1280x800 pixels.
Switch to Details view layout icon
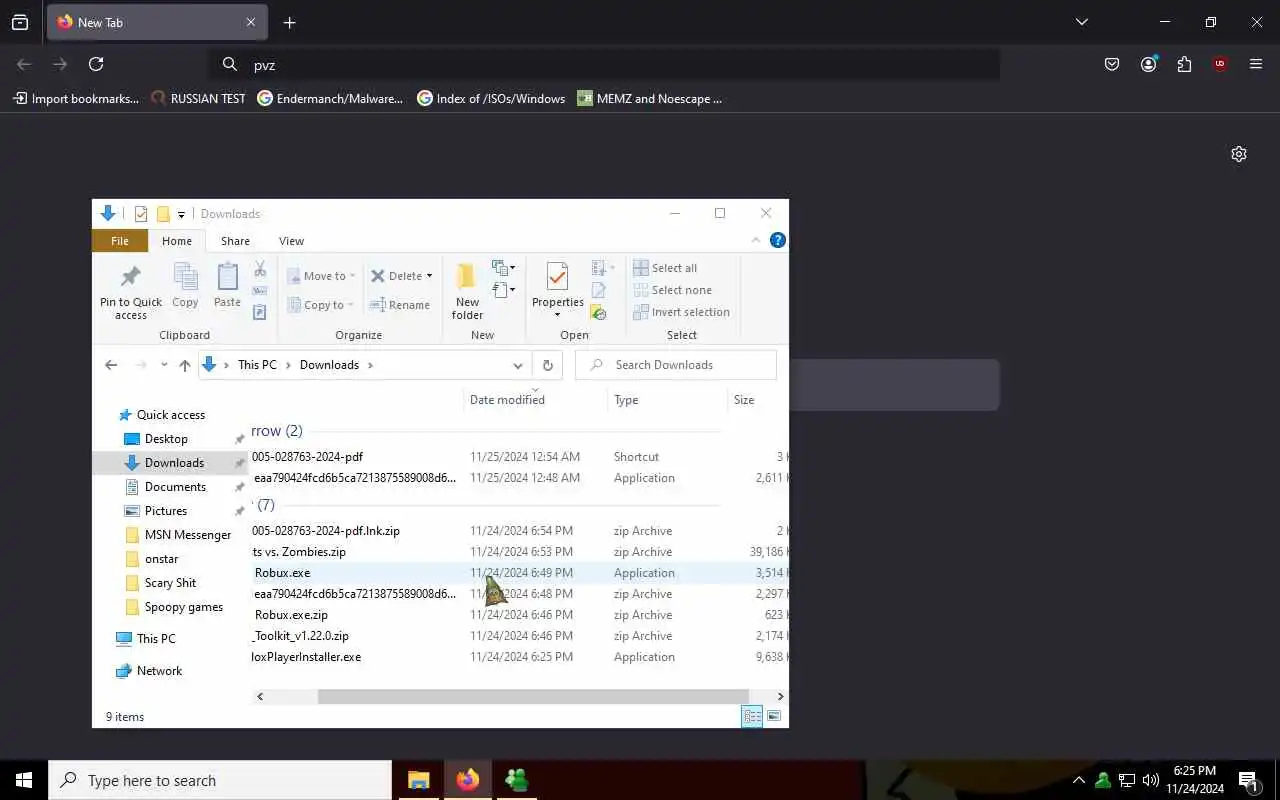coord(752,716)
